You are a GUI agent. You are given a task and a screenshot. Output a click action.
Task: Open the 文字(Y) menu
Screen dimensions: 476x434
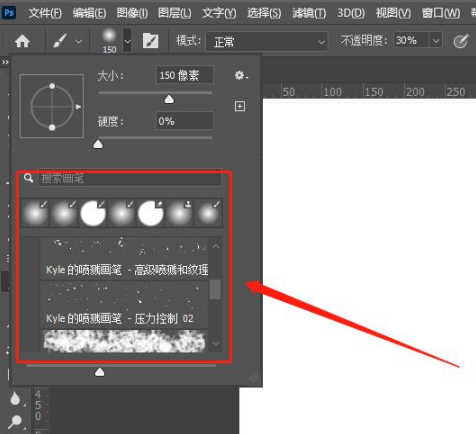tap(219, 13)
